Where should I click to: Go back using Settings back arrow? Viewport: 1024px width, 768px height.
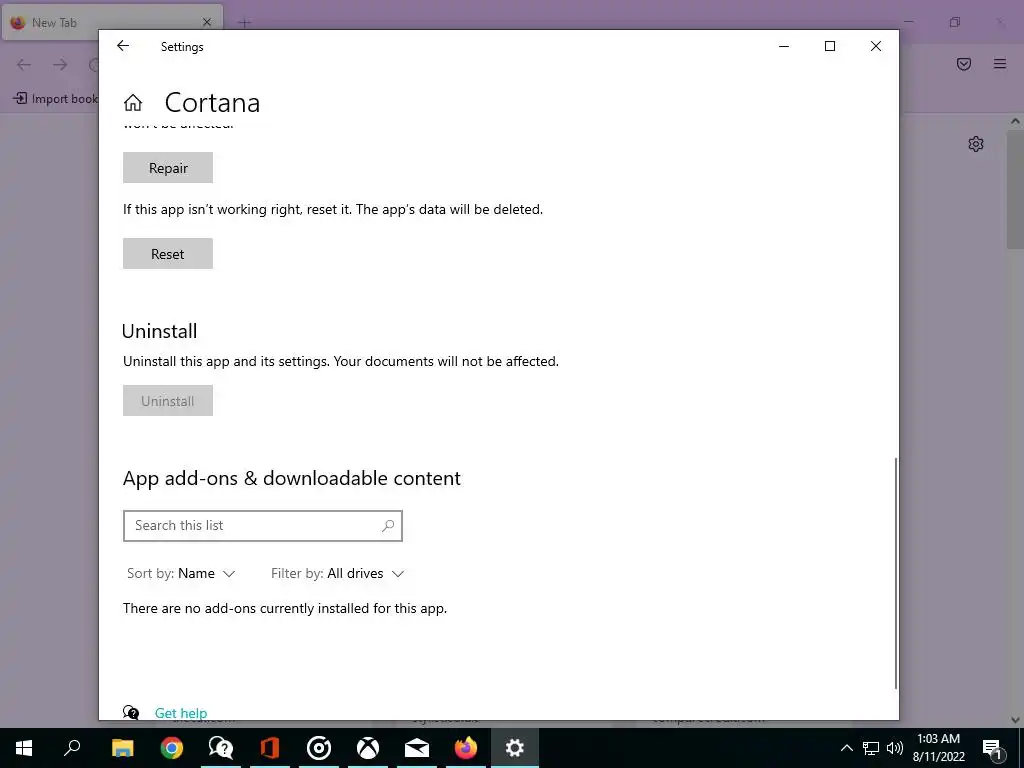coord(123,46)
